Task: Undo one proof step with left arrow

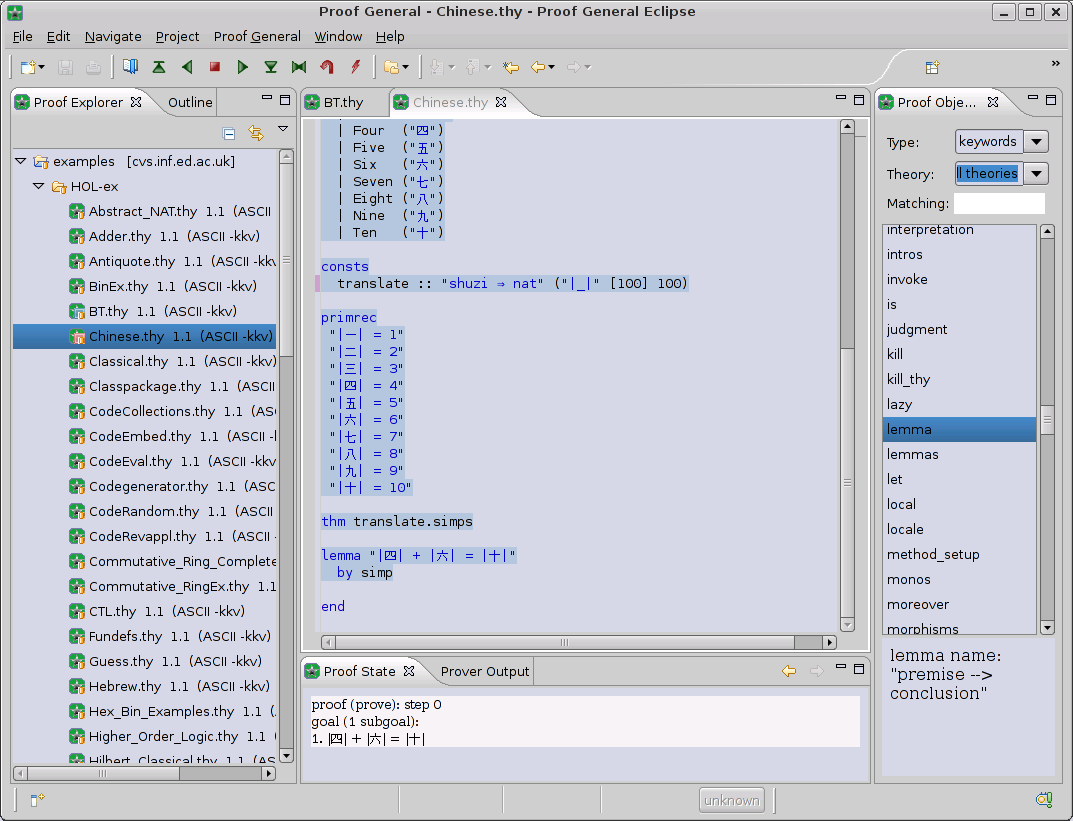Action: [x=187, y=67]
